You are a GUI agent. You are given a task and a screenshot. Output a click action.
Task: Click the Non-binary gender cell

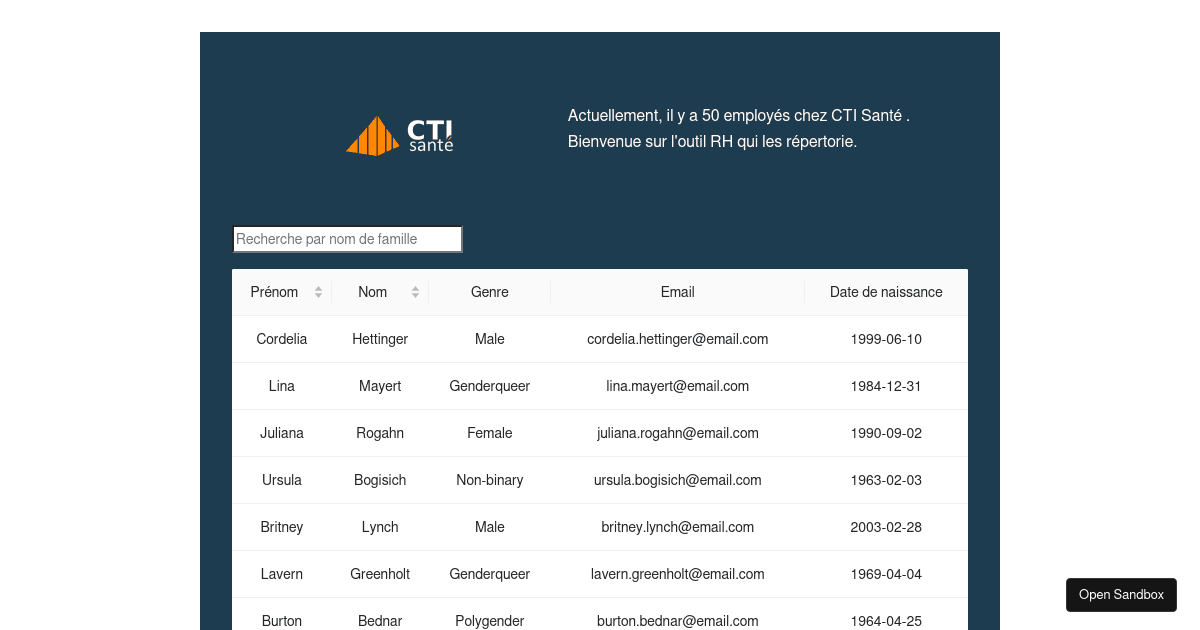coord(490,480)
